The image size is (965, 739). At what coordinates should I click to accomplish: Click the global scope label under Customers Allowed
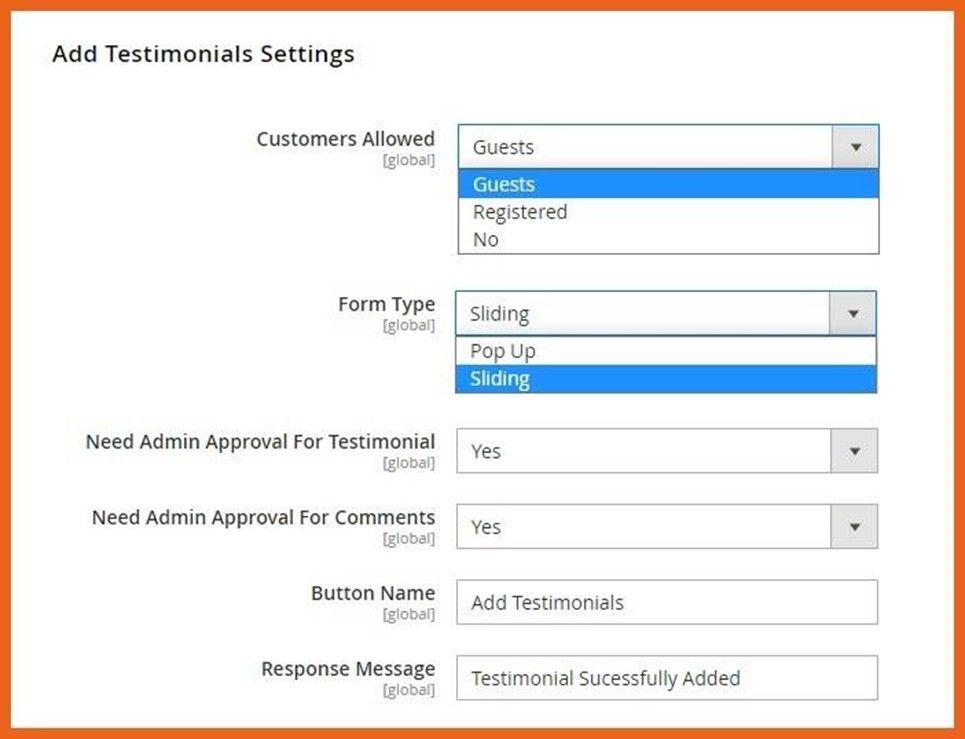tap(410, 160)
